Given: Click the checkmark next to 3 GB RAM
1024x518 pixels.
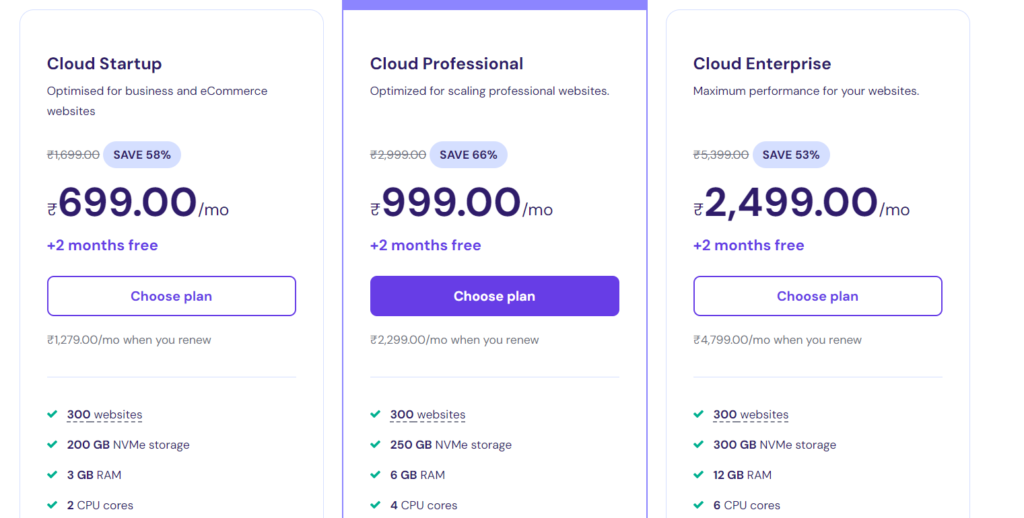Looking at the screenshot, I should (52, 474).
